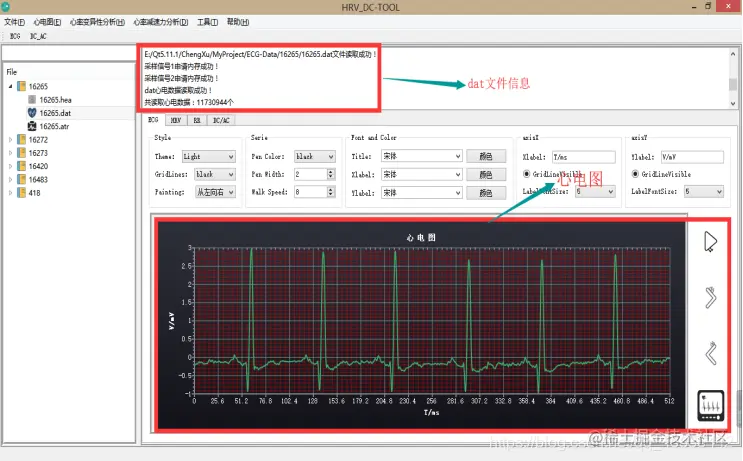Click the 16420 folder icon
743x461 pixels.
[21, 166]
